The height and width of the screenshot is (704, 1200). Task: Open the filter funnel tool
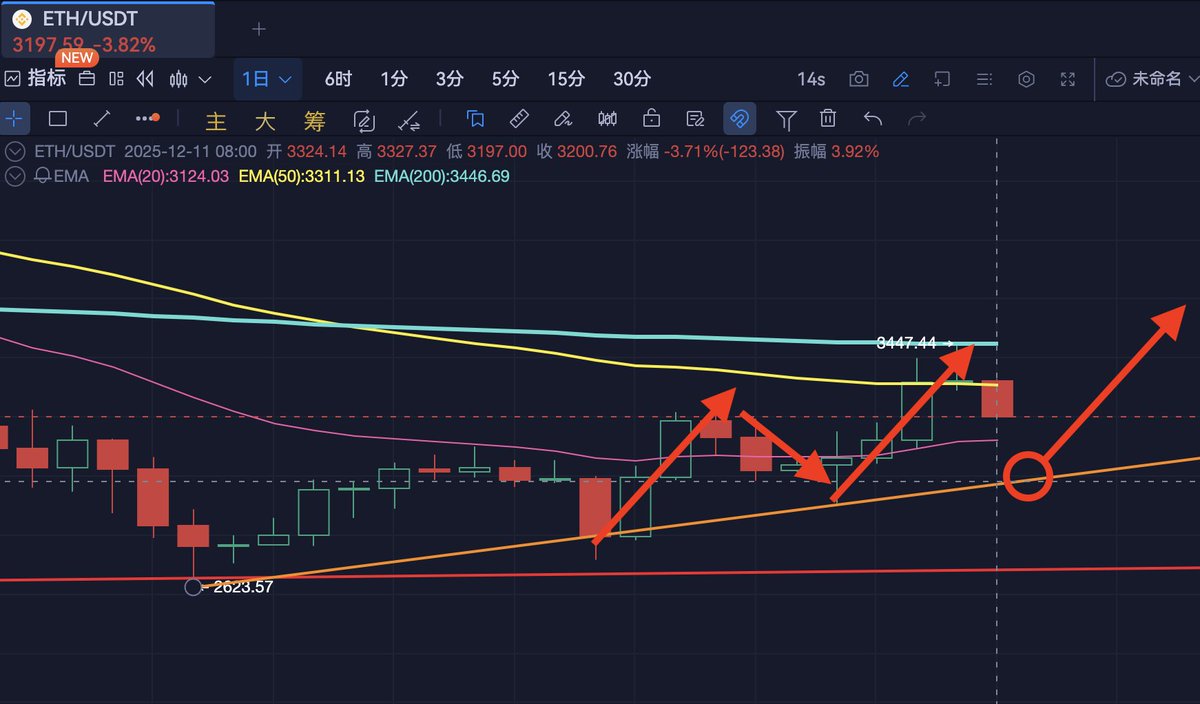click(x=786, y=119)
